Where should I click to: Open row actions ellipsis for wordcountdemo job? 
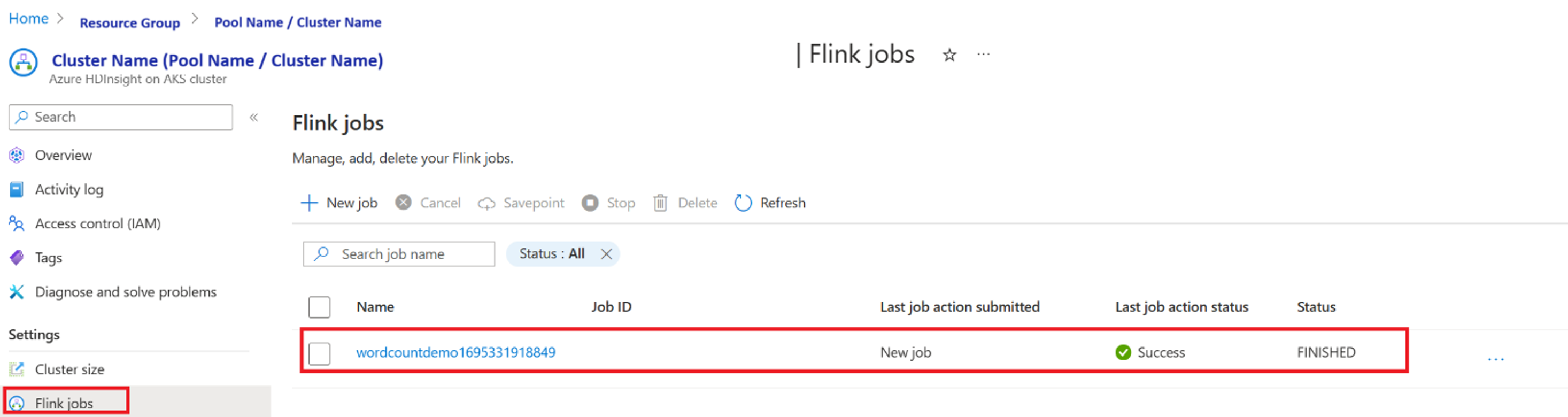click(x=1496, y=359)
